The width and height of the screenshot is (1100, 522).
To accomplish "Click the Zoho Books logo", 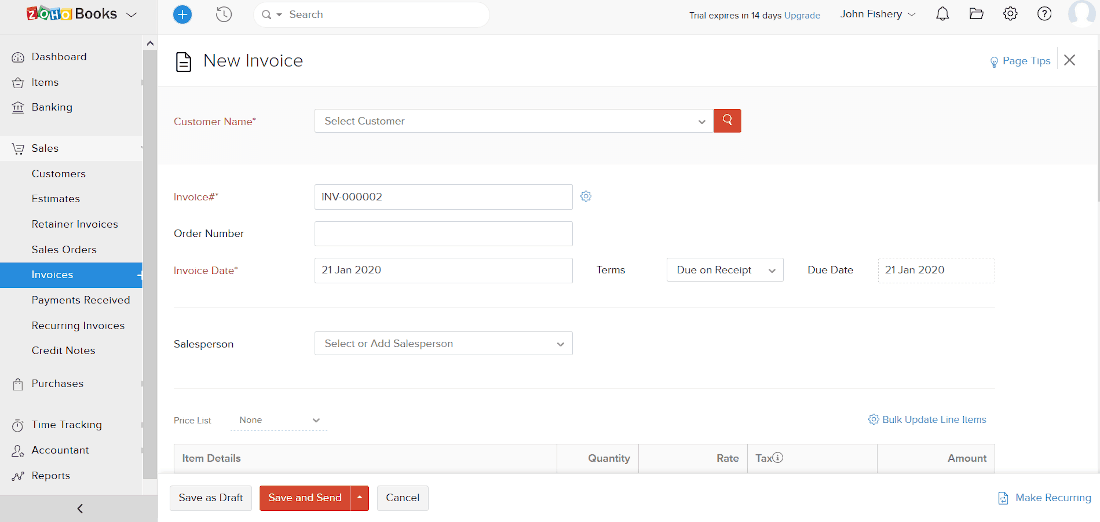I will click(72, 14).
